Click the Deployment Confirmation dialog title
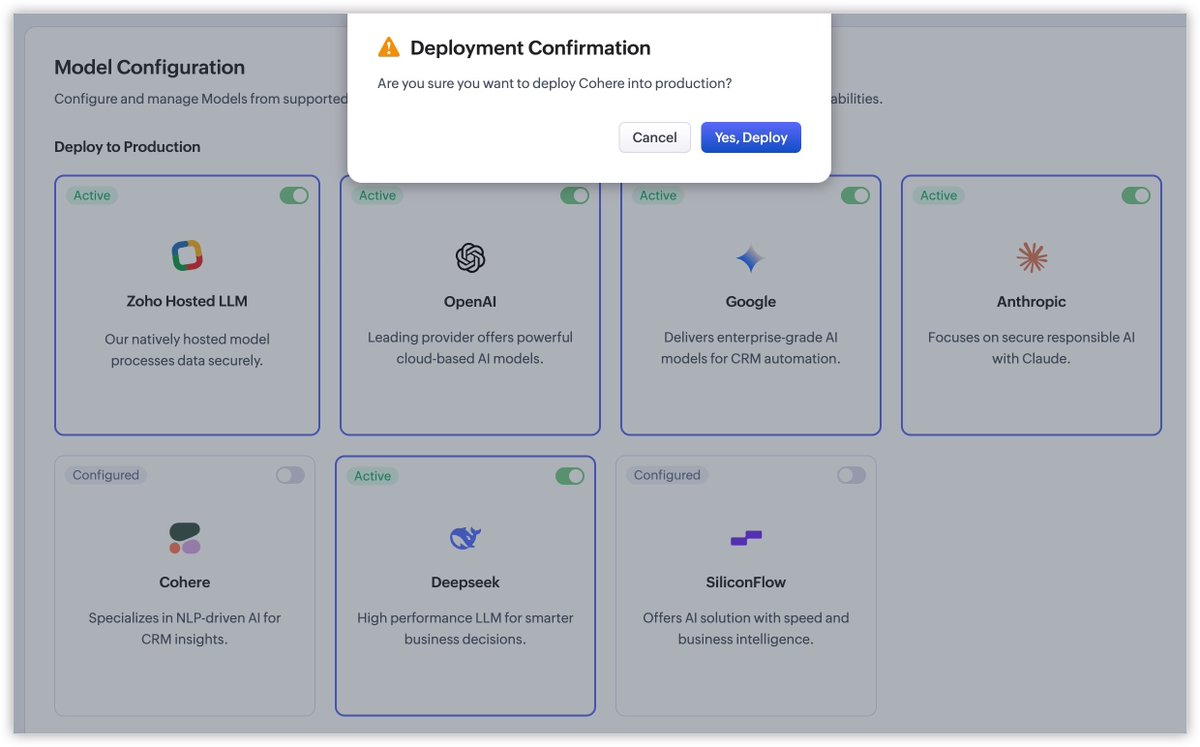The height and width of the screenshot is (747, 1200). point(530,48)
